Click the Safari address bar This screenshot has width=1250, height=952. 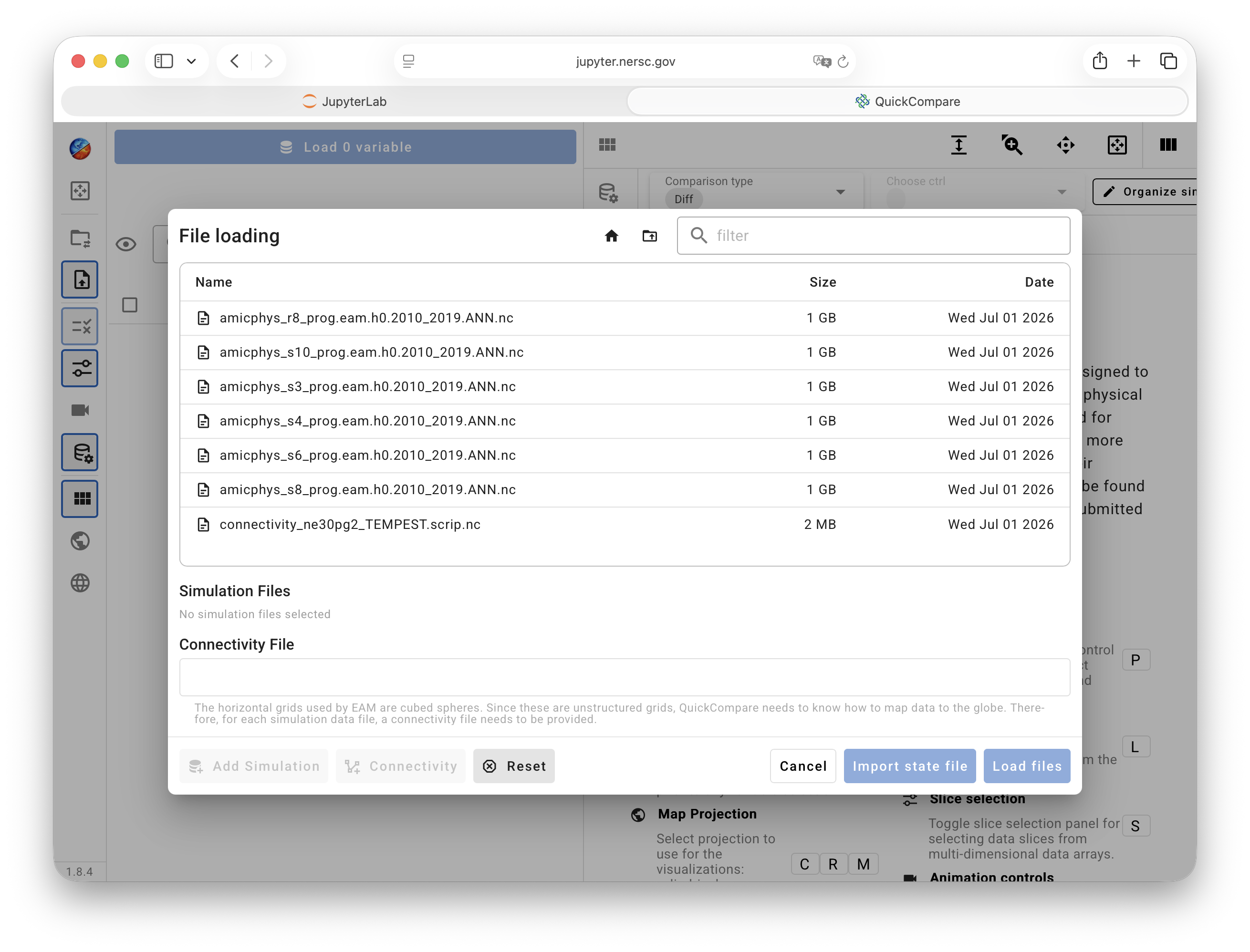(625, 61)
